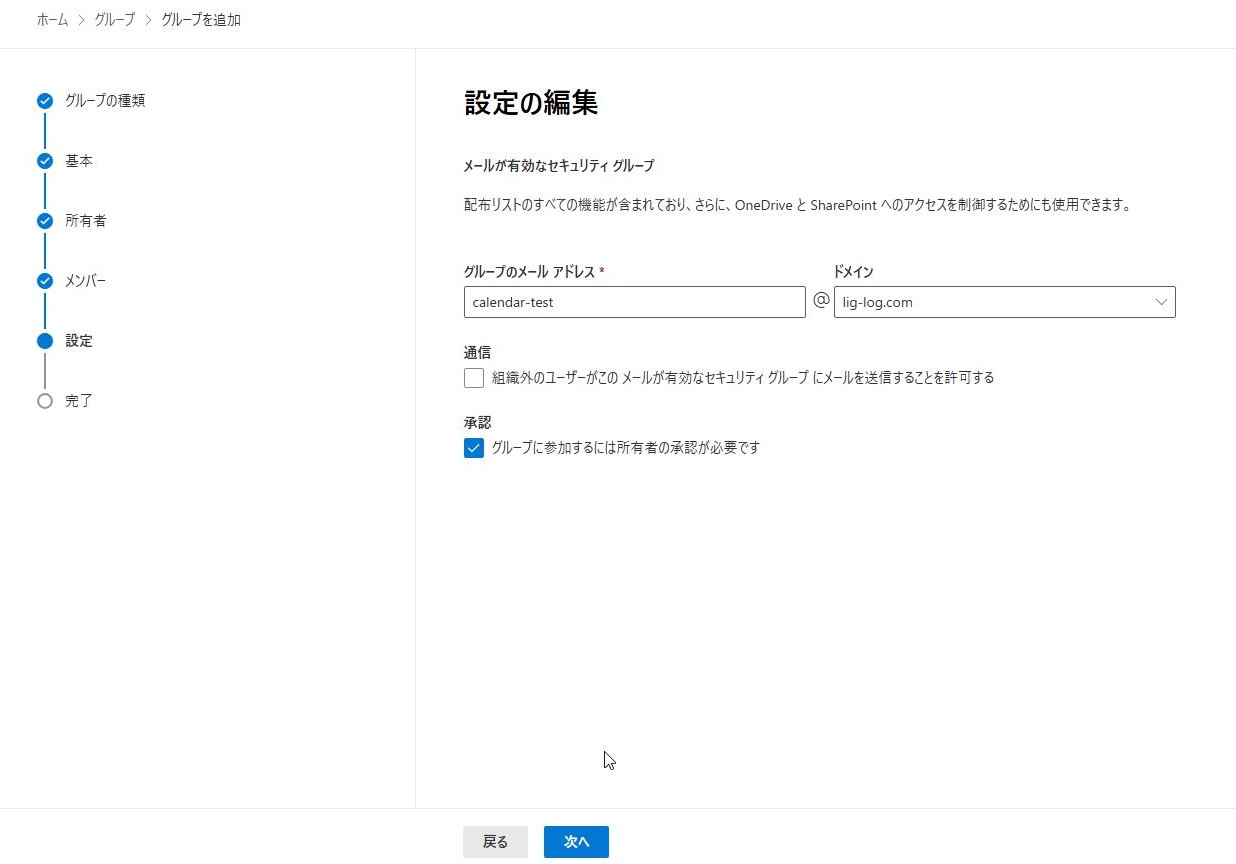Go to ホーム breadcrumb
Image resolution: width=1236 pixels, height=864 pixels.
[52, 20]
